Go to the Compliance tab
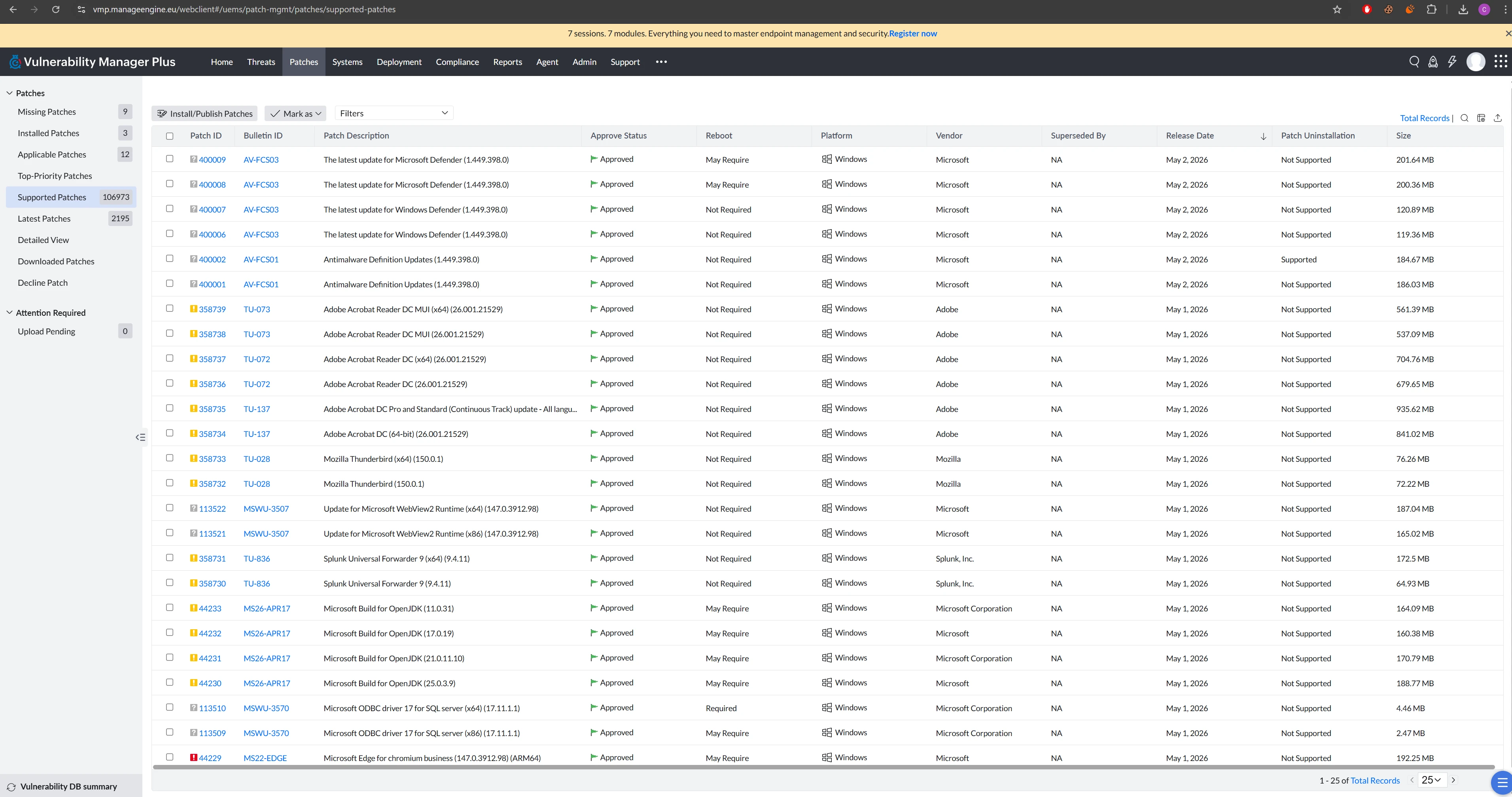Viewport: 1512px width, 797px height. [x=457, y=62]
